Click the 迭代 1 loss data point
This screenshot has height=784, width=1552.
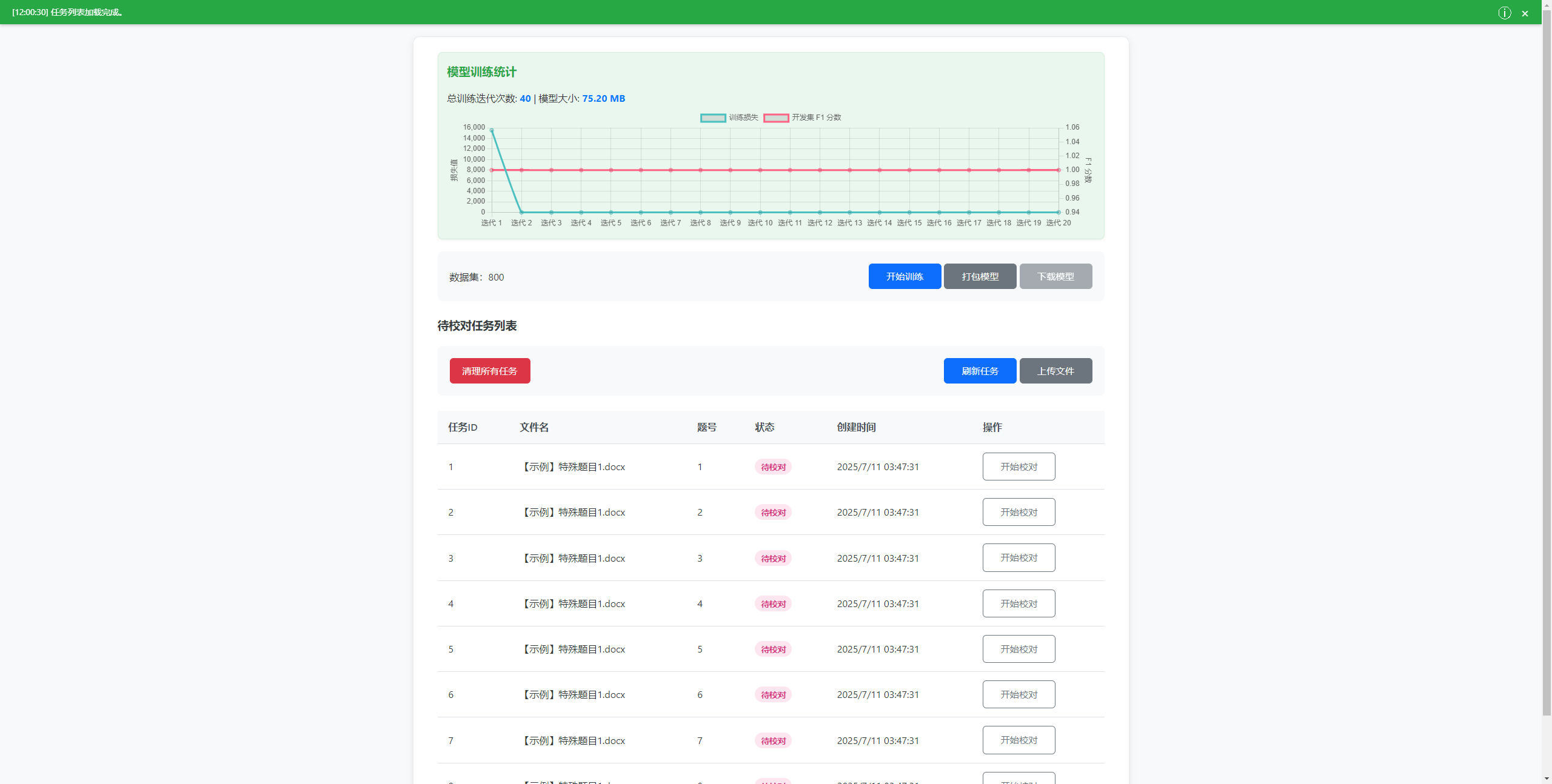pyautogui.click(x=492, y=130)
